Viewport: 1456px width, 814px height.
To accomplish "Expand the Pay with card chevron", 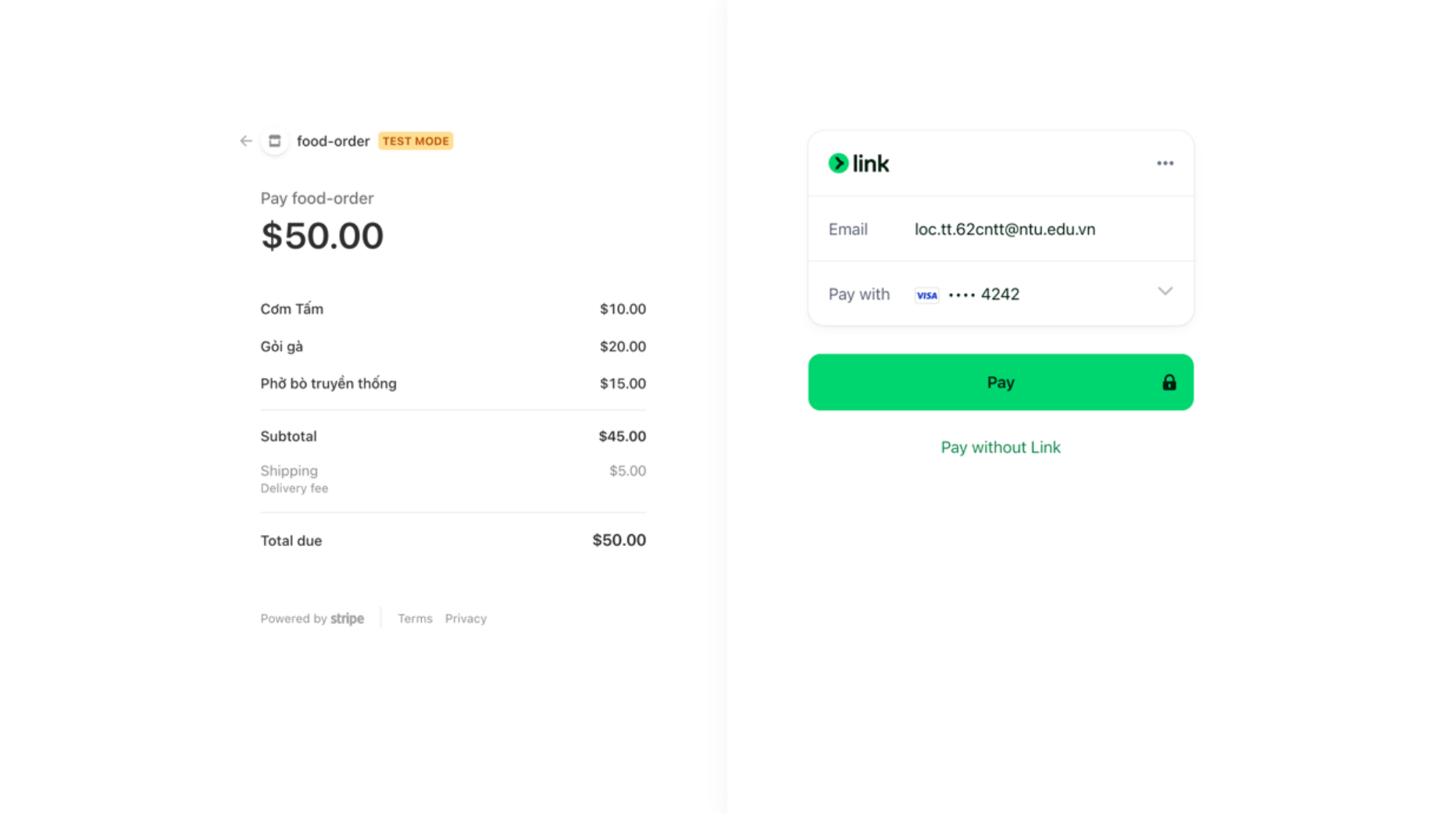I will coord(1165,291).
